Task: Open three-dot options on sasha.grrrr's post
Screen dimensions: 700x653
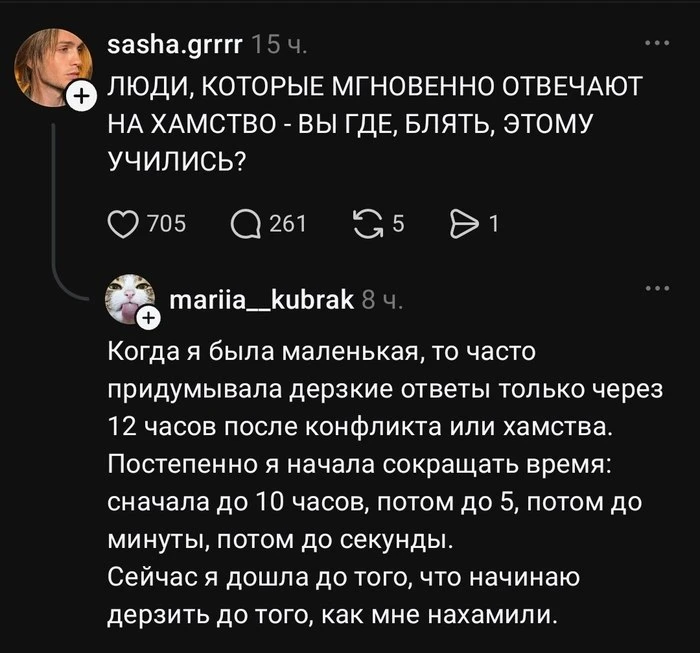Action: (x=657, y=43)
